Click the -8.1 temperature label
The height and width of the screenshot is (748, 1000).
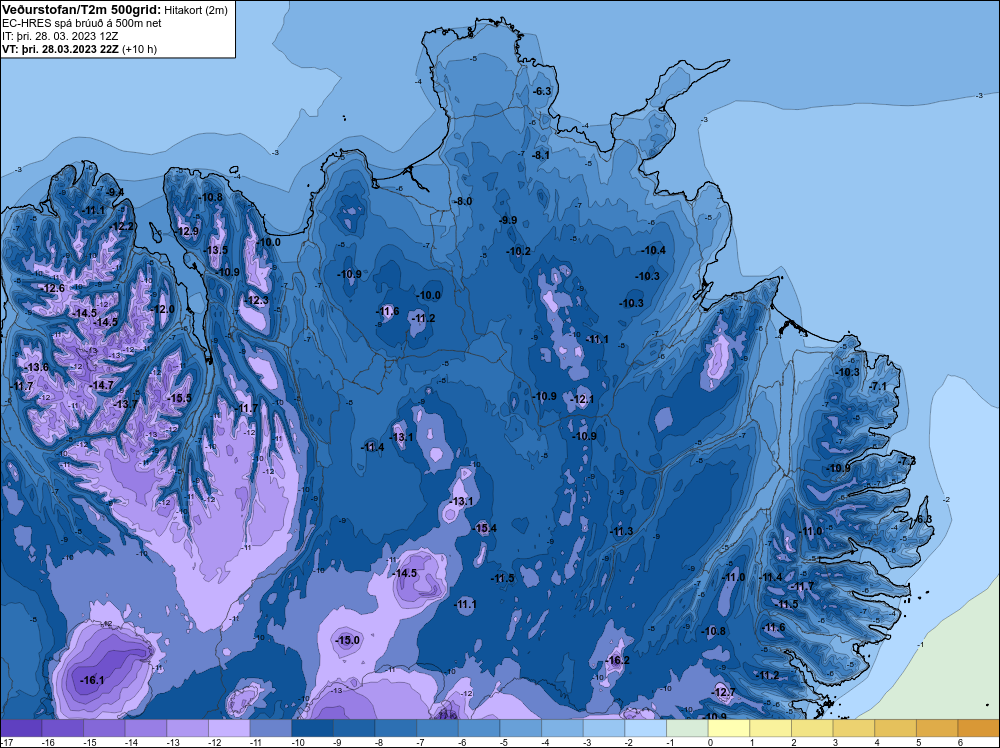541,155
